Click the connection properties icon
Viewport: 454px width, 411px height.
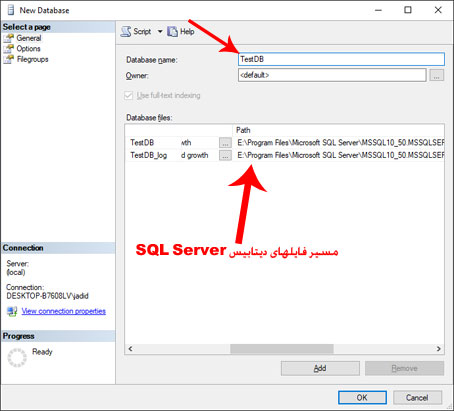point(12,311)
